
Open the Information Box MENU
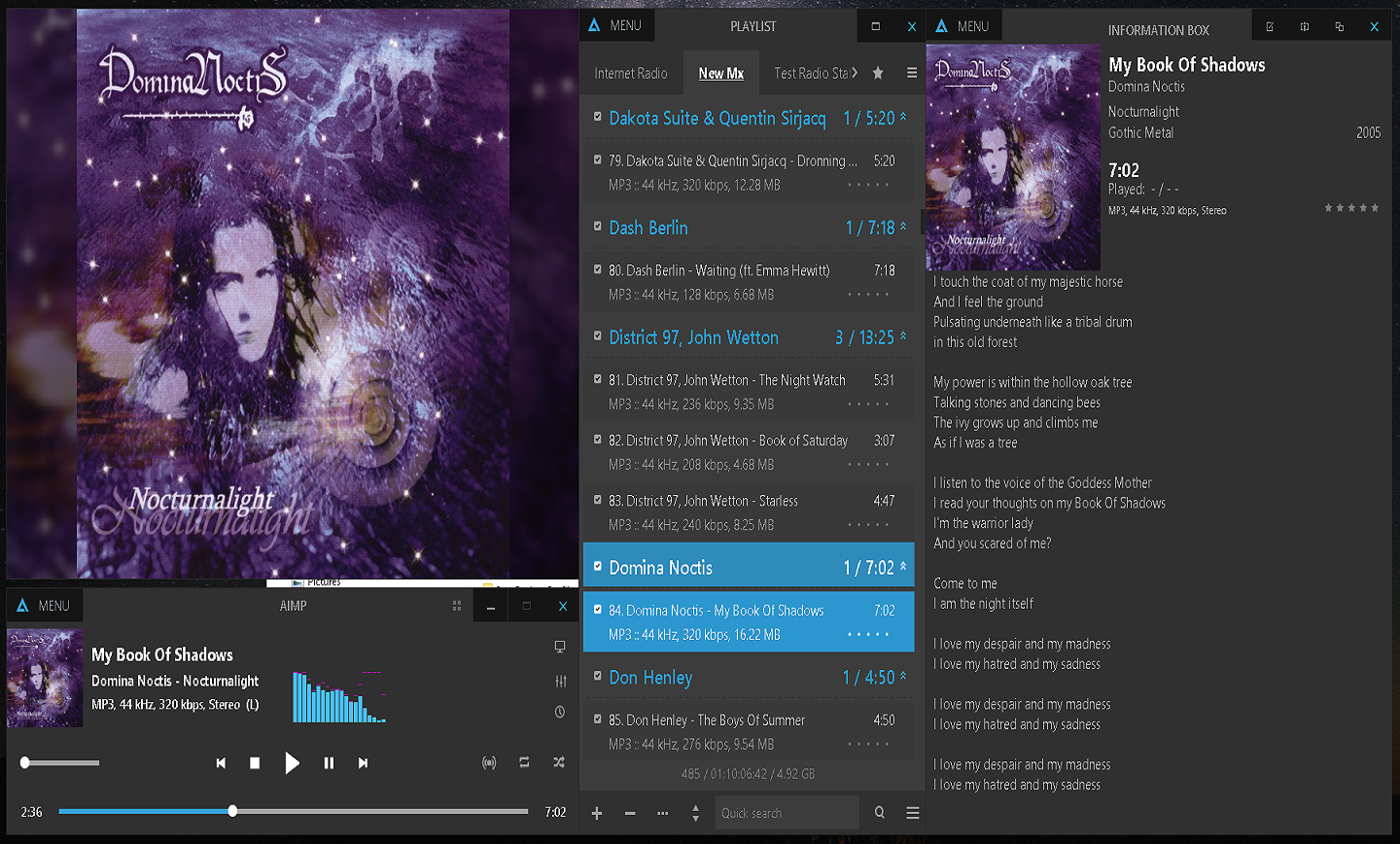[x=963, y=26]
